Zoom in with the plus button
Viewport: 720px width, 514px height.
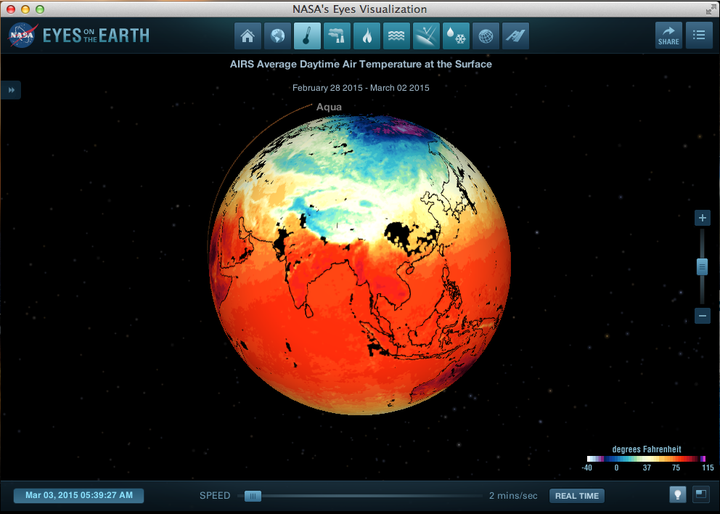point(702,218)
